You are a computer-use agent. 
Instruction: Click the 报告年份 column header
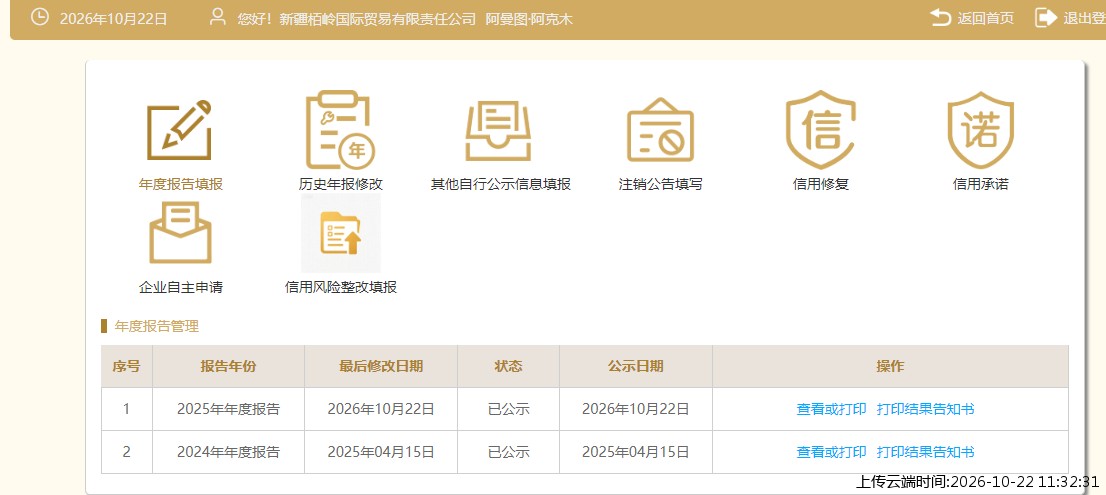click(x=229, y=367)
